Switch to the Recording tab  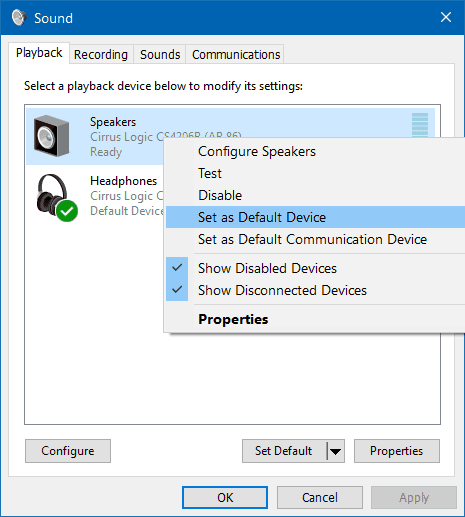[x=101, y=54]
